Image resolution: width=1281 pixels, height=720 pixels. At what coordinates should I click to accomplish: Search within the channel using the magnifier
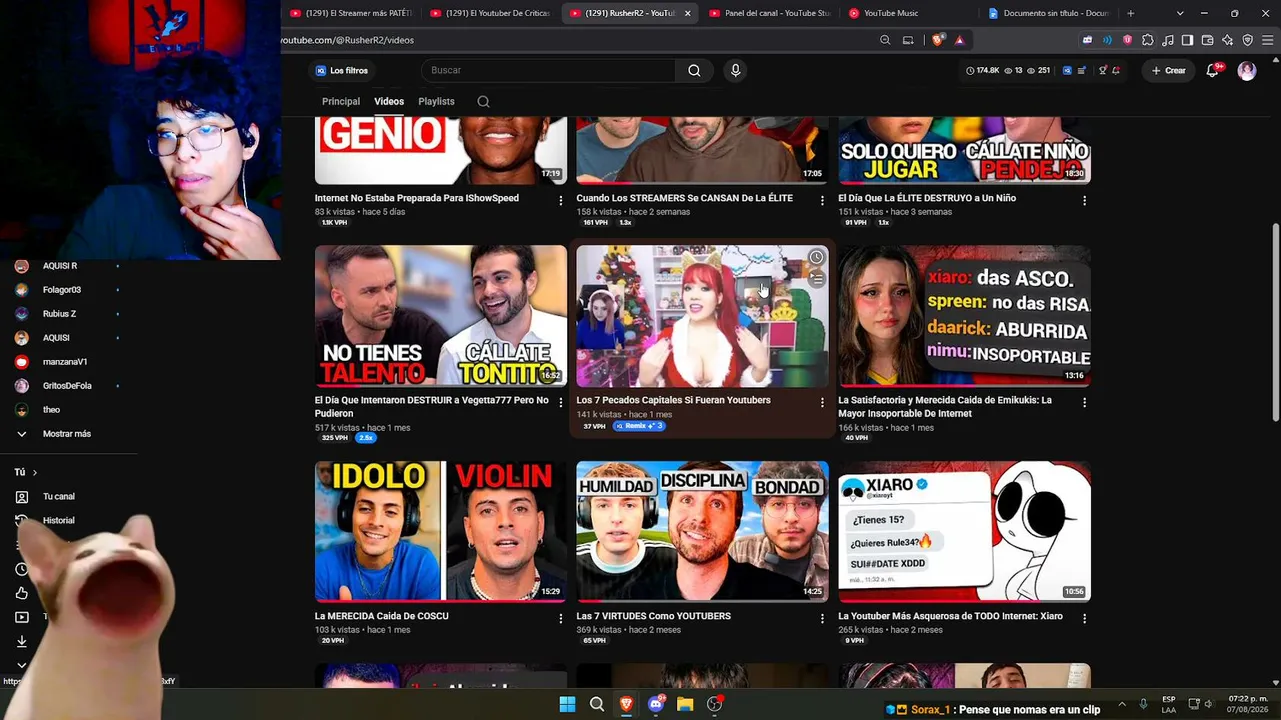click(x=483, y=102)
